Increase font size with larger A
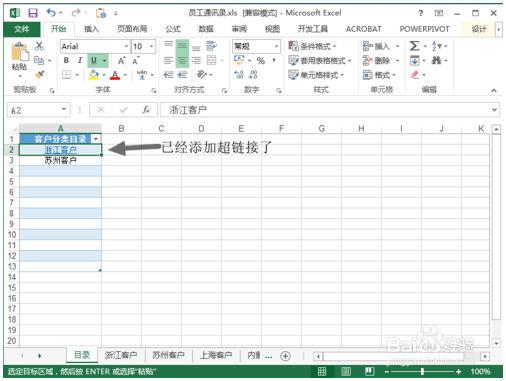506x381 pixels. (122, 61)
